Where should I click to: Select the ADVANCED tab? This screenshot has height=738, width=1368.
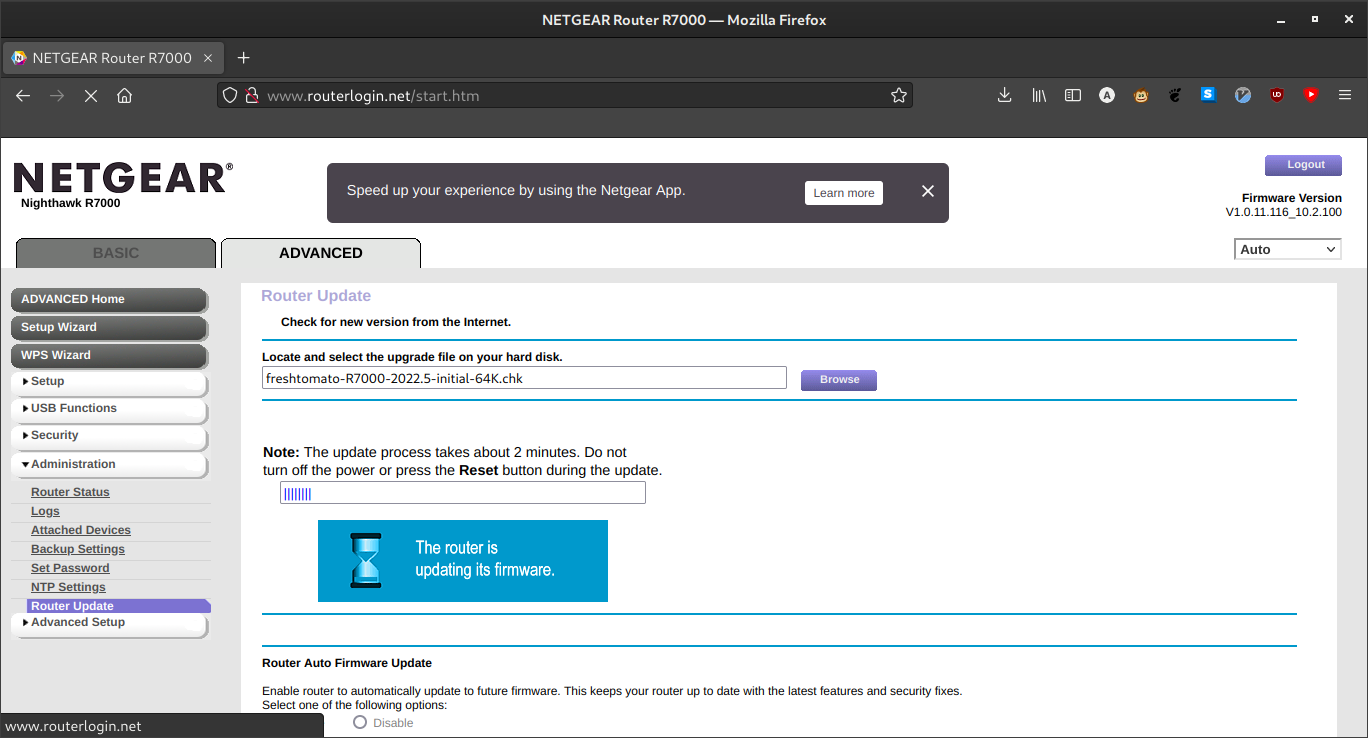[321, 253]
